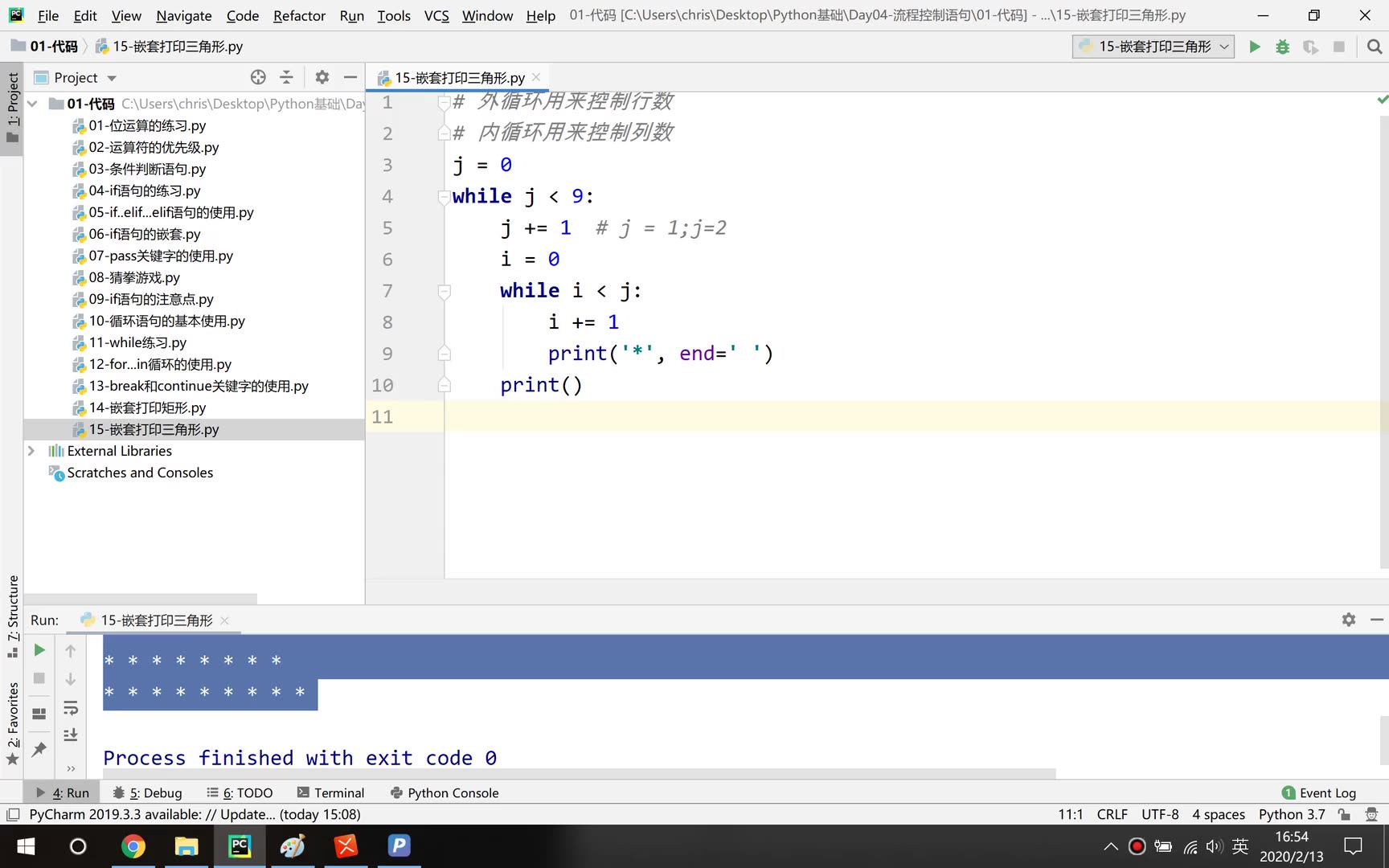Toggle read-only lock icon in status bar
This screenshot has width=1389, height=868.
point(1344,814)
